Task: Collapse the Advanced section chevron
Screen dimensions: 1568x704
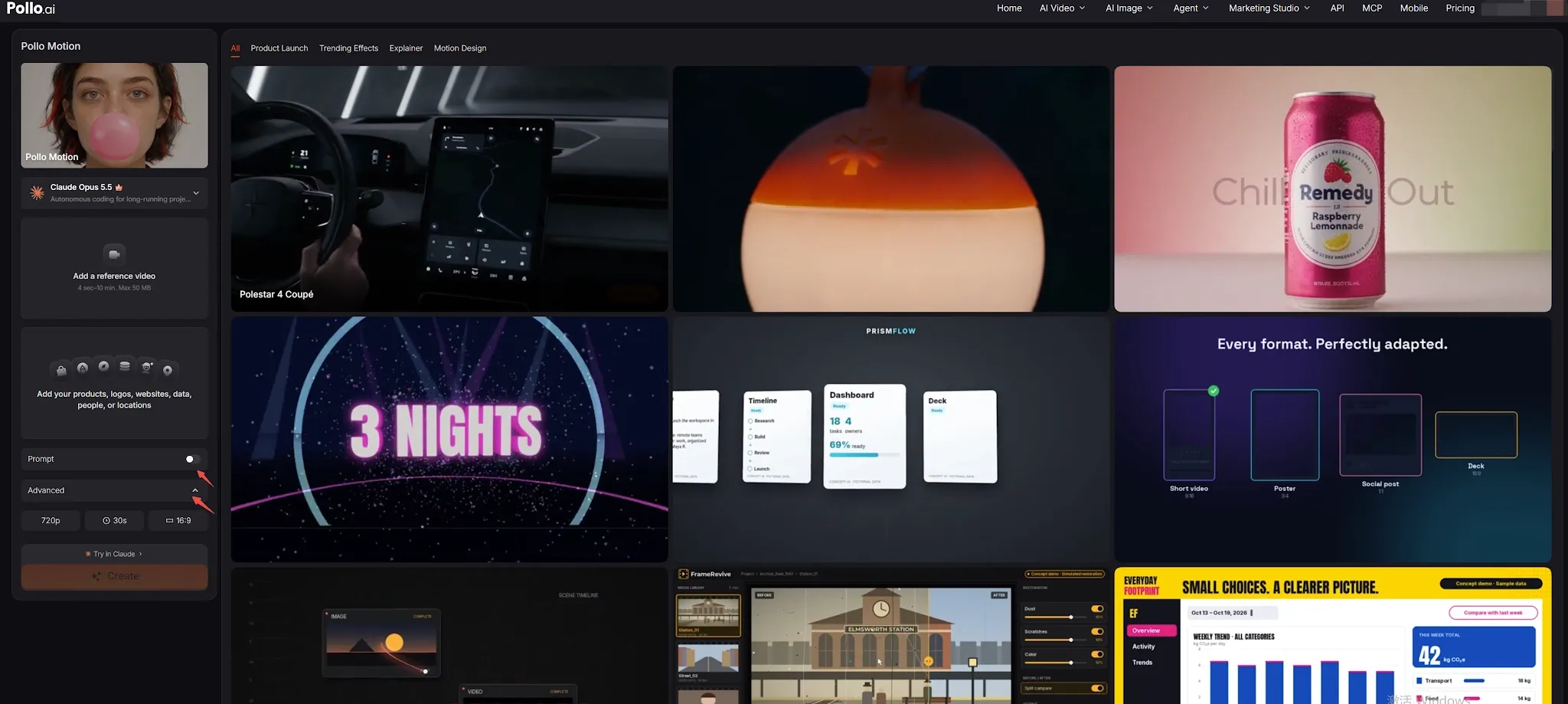Action: coord(195,490)
